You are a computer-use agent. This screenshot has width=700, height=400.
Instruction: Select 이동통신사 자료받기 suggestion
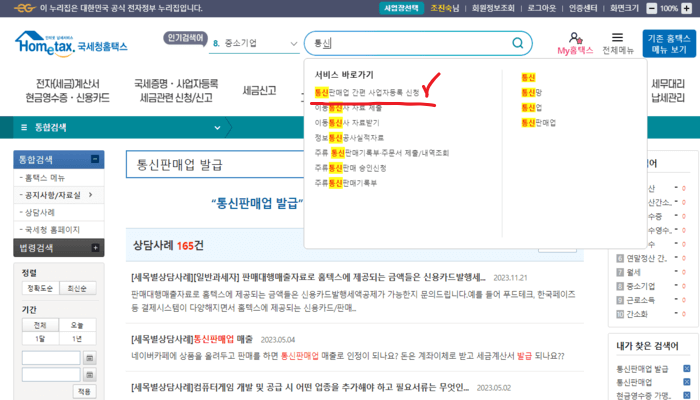[347, 123]
